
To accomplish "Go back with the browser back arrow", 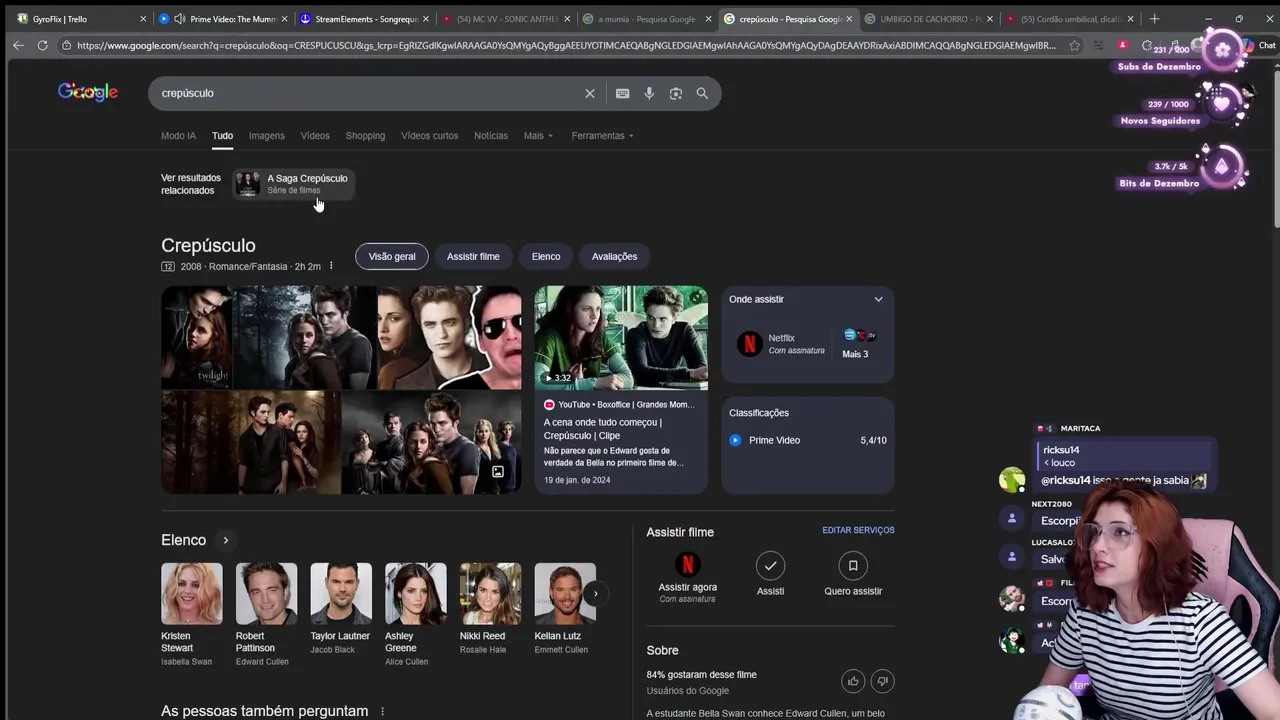I will pos(18,45).
